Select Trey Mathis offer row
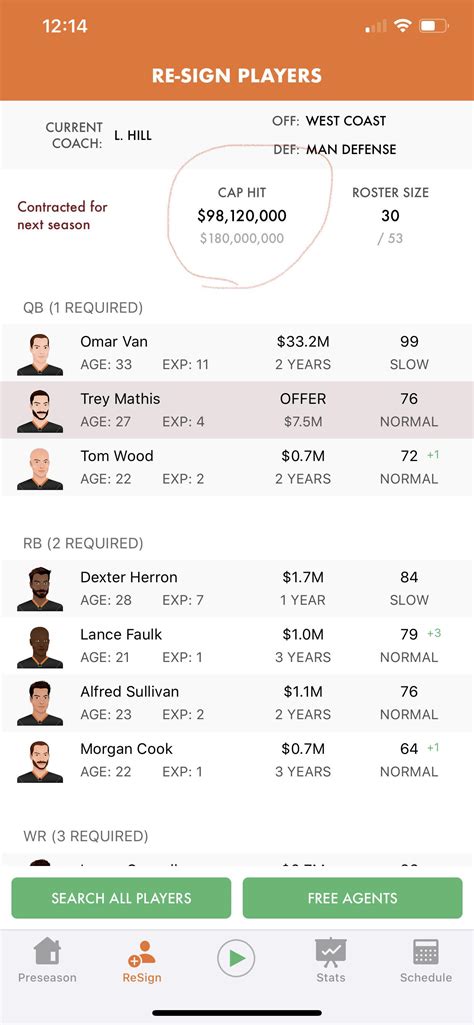 pyautogui.click(x=237, y=410)
